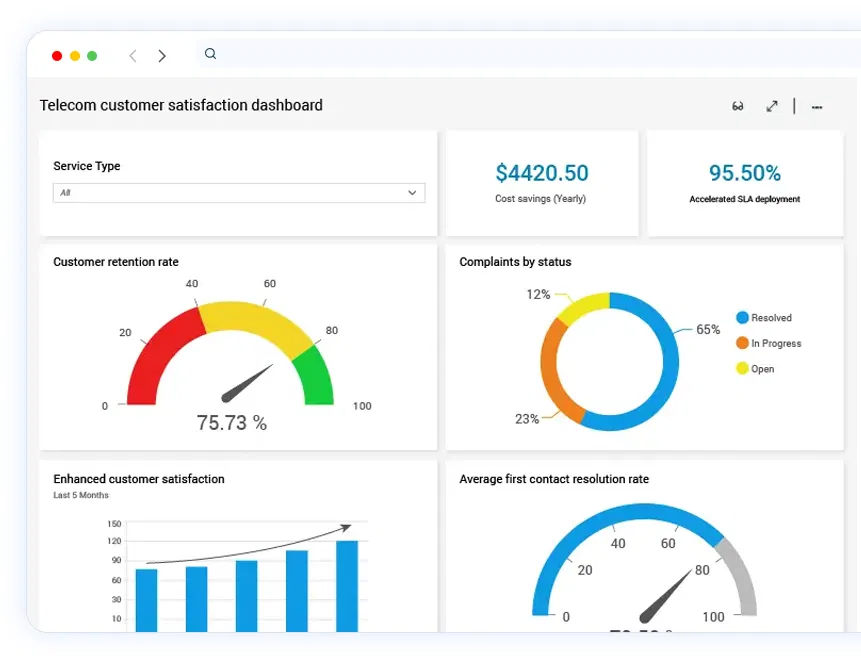Screen dimensions: 861x663
Task: Expand dashboard to fullscreen with arrows icon
Action: 772,106
